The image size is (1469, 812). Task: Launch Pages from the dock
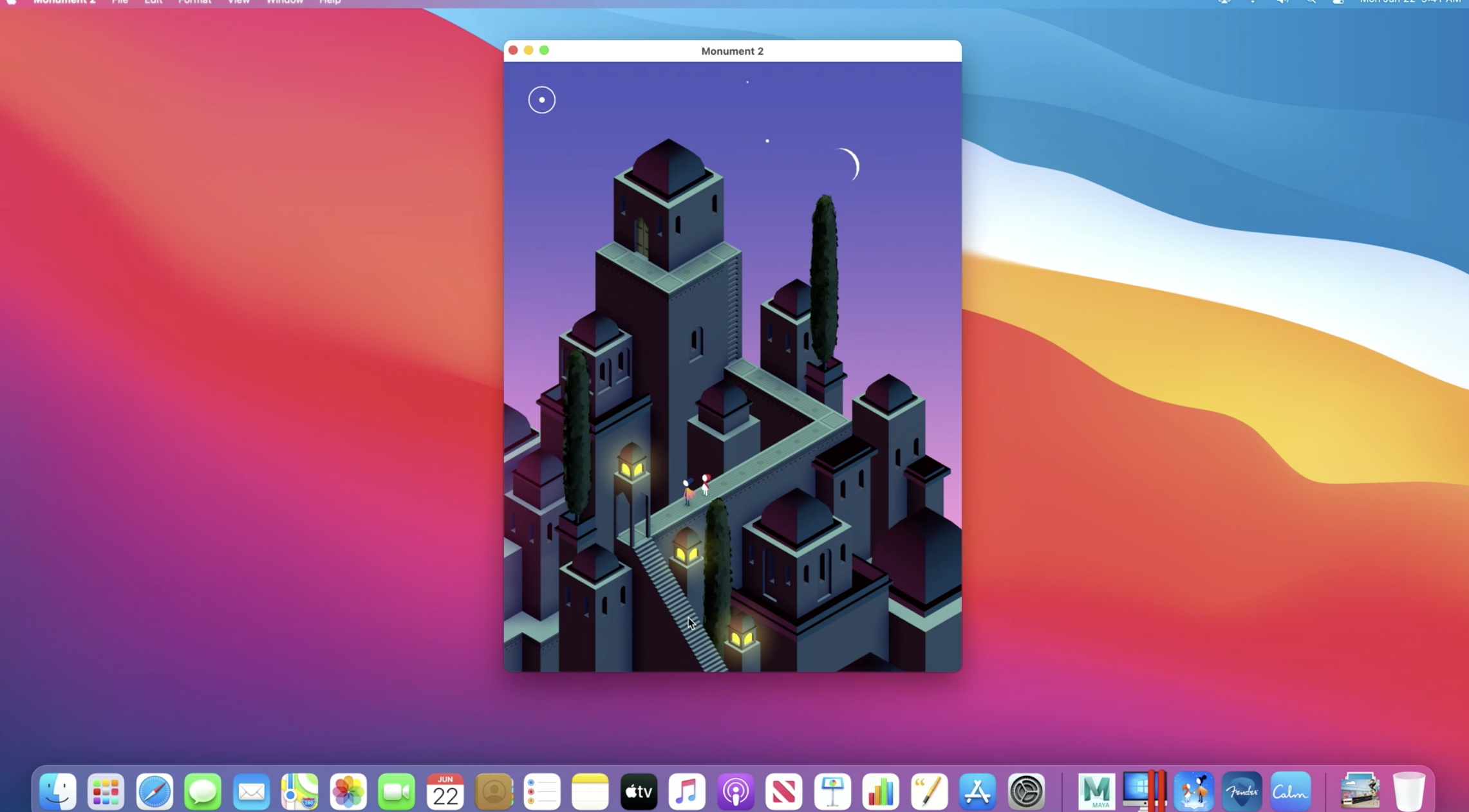[929, 791]
